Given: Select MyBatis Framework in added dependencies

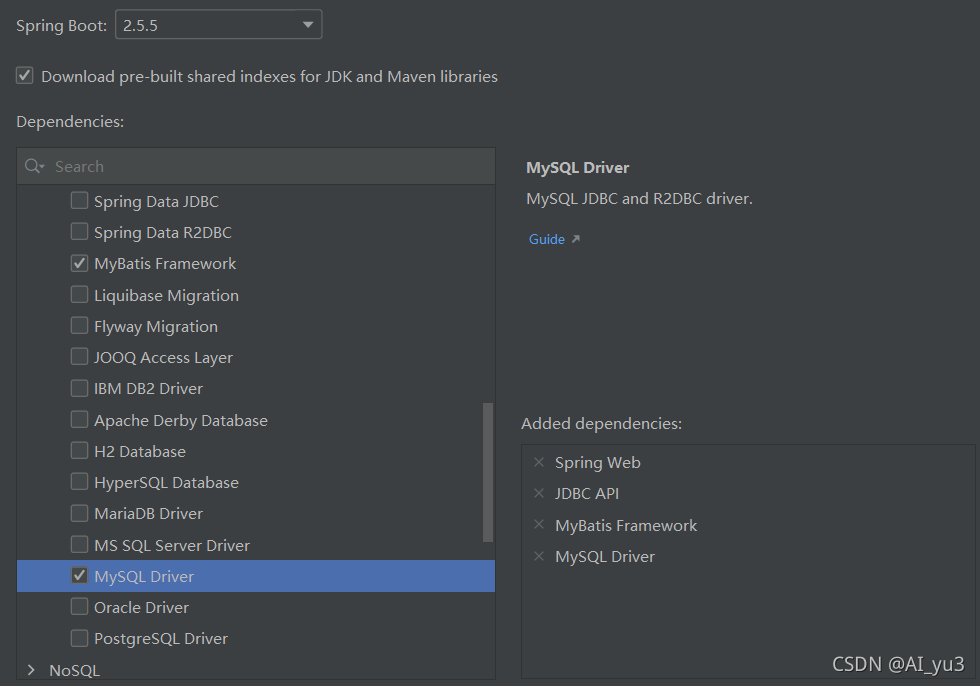Looking at the screenshot, I should [x=626, y=525].
